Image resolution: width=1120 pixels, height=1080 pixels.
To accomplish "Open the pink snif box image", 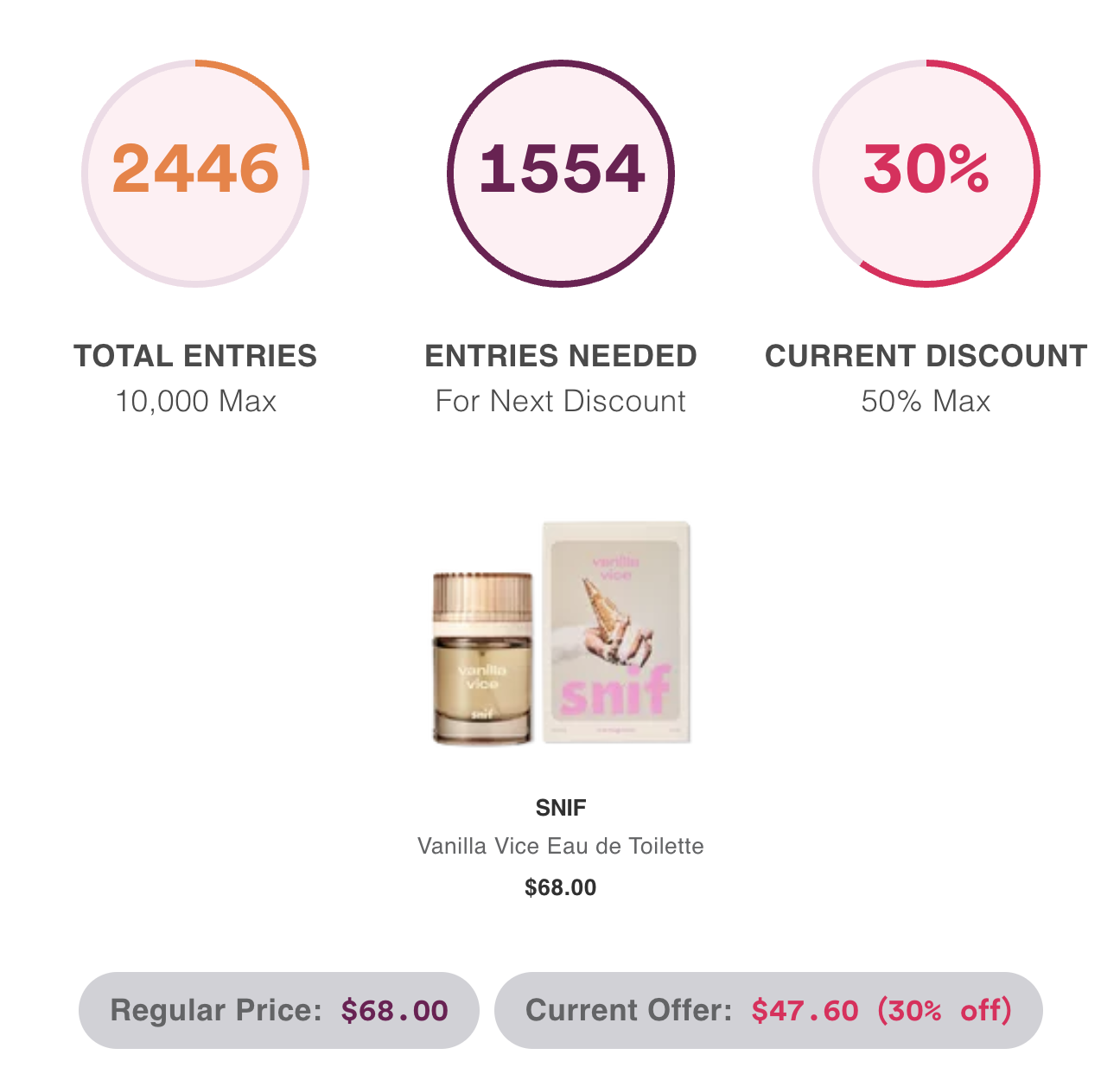I will [x=616, y=632].
